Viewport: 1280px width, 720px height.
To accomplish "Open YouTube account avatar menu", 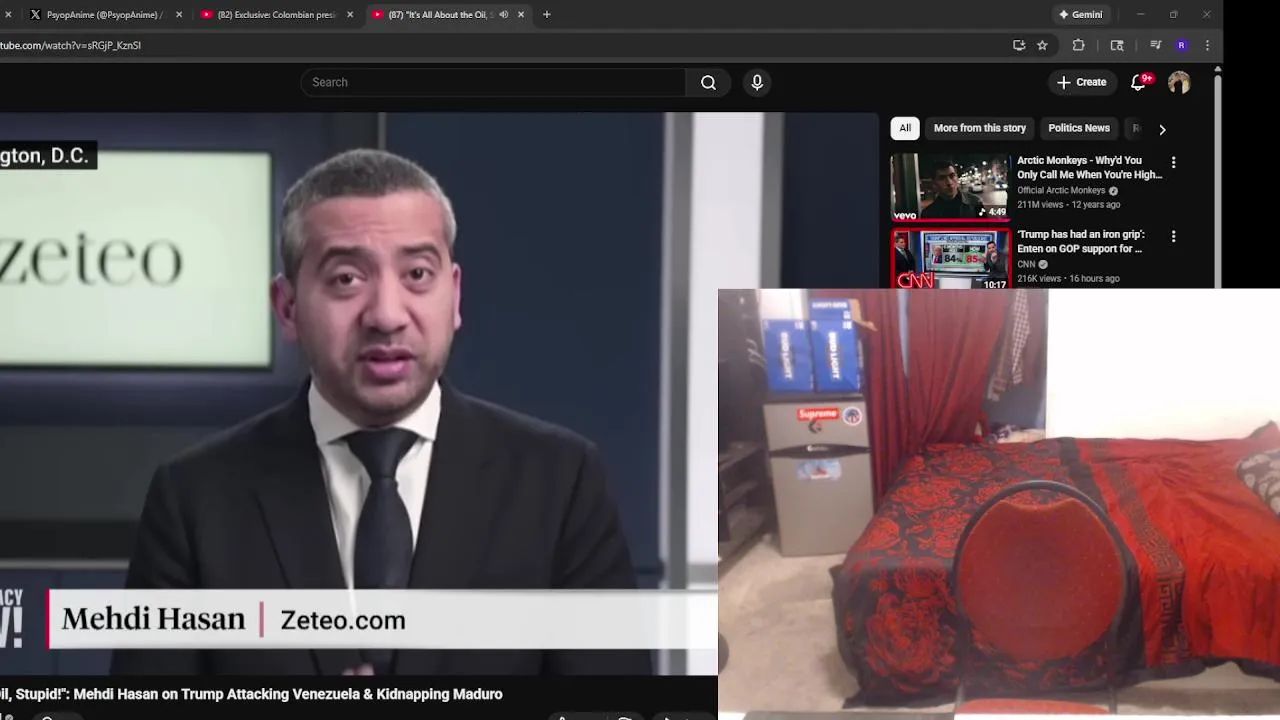I will (1179, 82).
